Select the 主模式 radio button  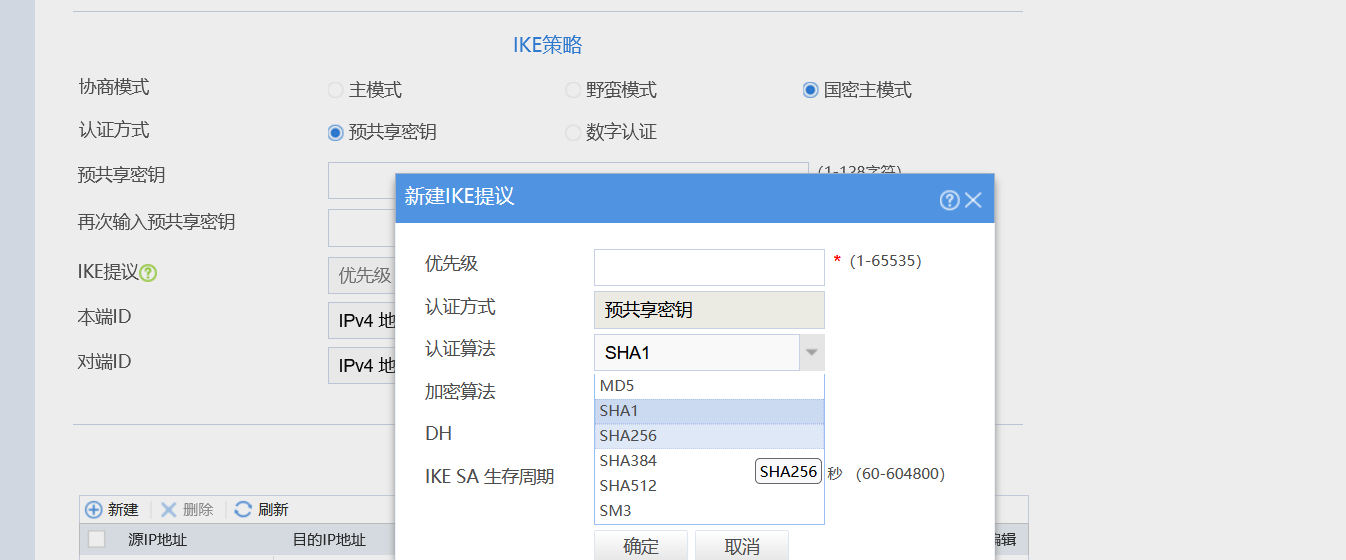pyautogui.click(x=336, y=90)
